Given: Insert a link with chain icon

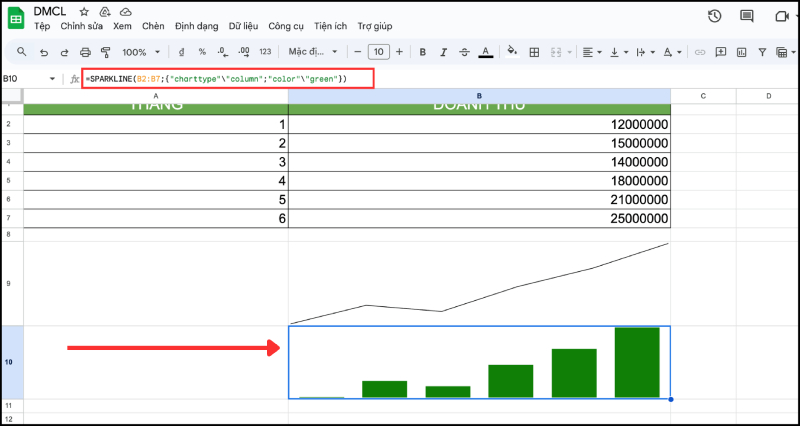Looking at the screenshot, I should pos(700,52).
